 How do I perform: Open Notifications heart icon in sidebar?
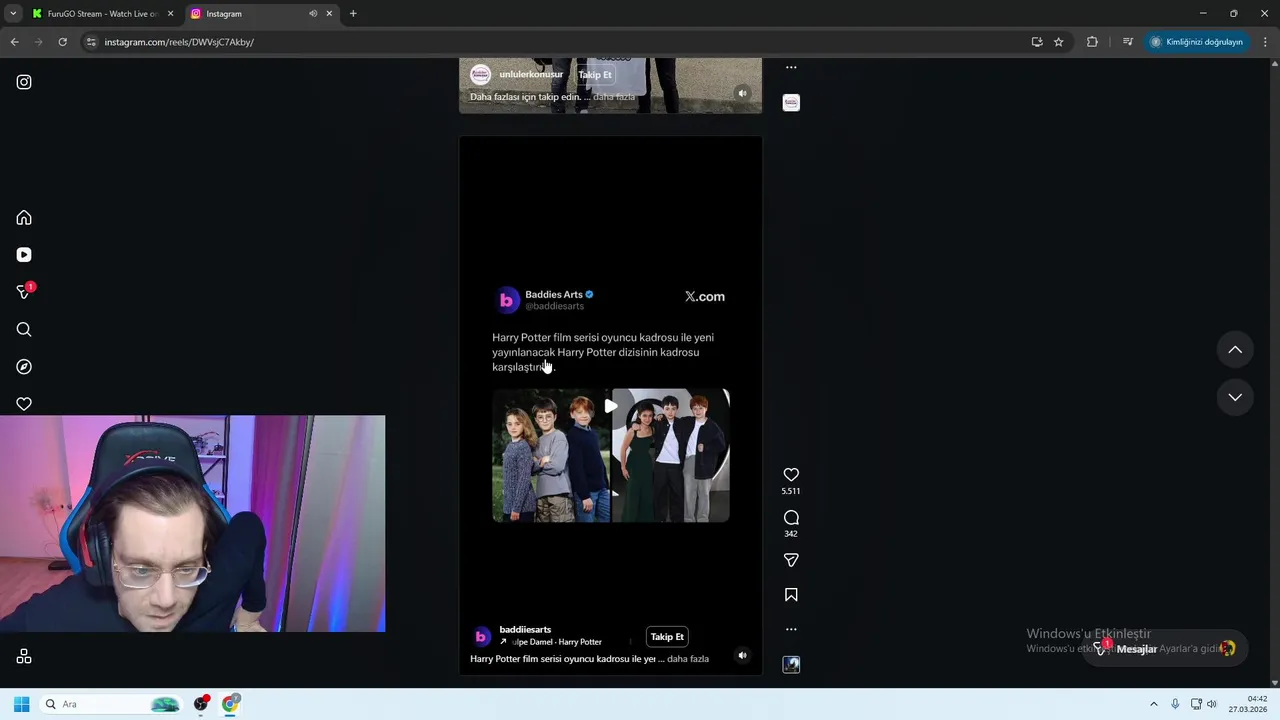point(24,404)
